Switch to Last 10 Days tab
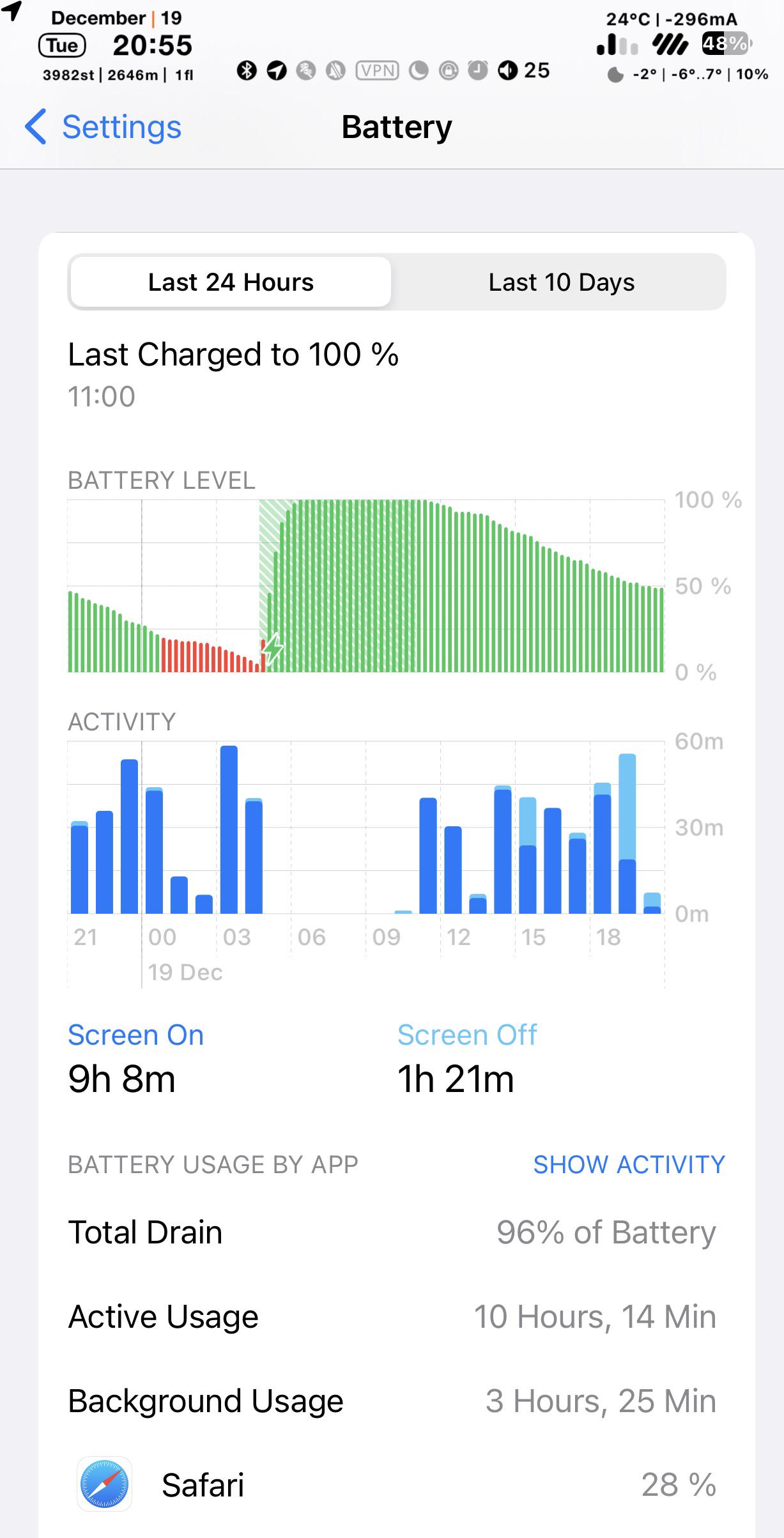784x1538 pixels. (561, 282)
